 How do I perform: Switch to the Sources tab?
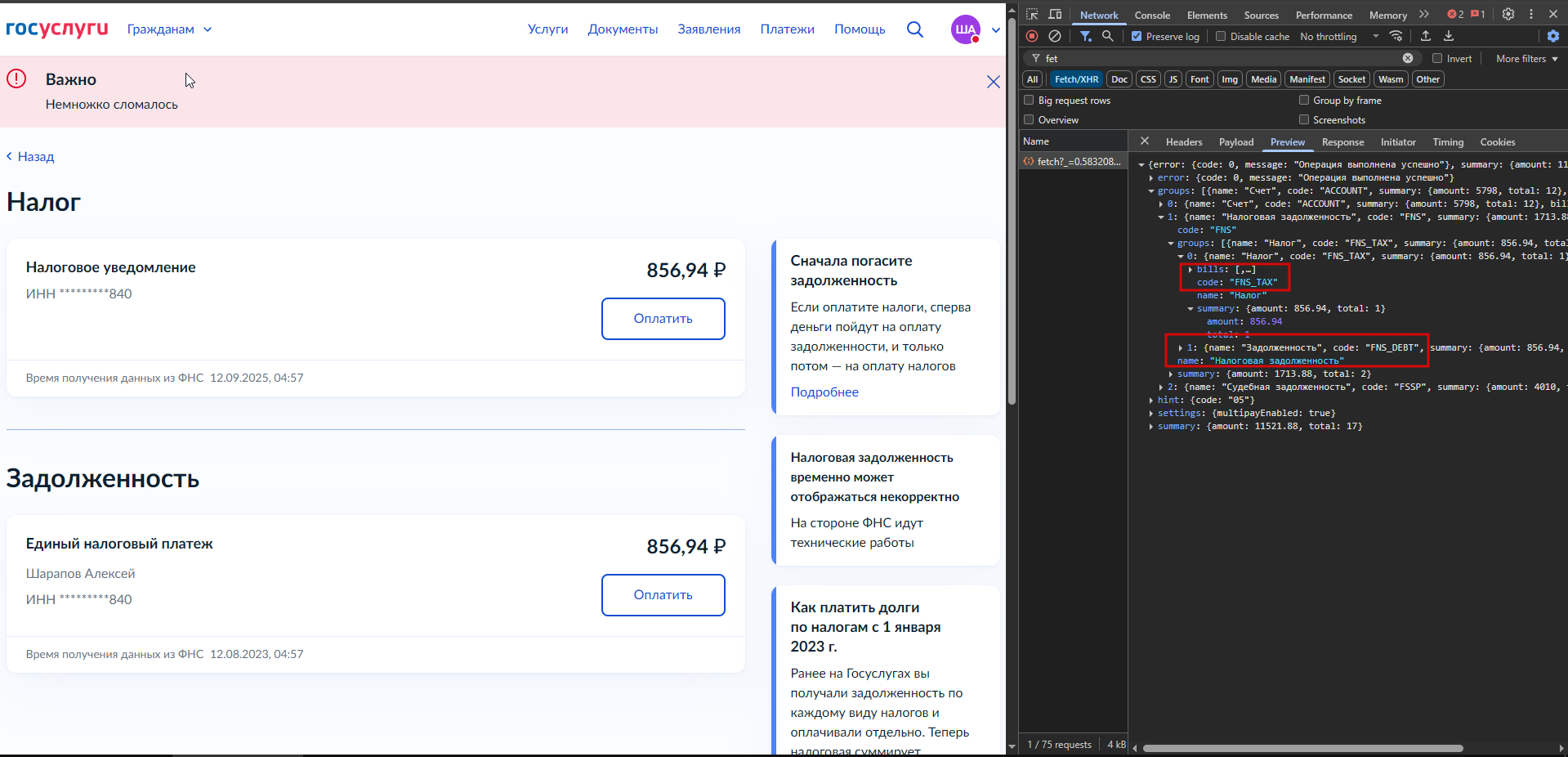point(1261,15)
